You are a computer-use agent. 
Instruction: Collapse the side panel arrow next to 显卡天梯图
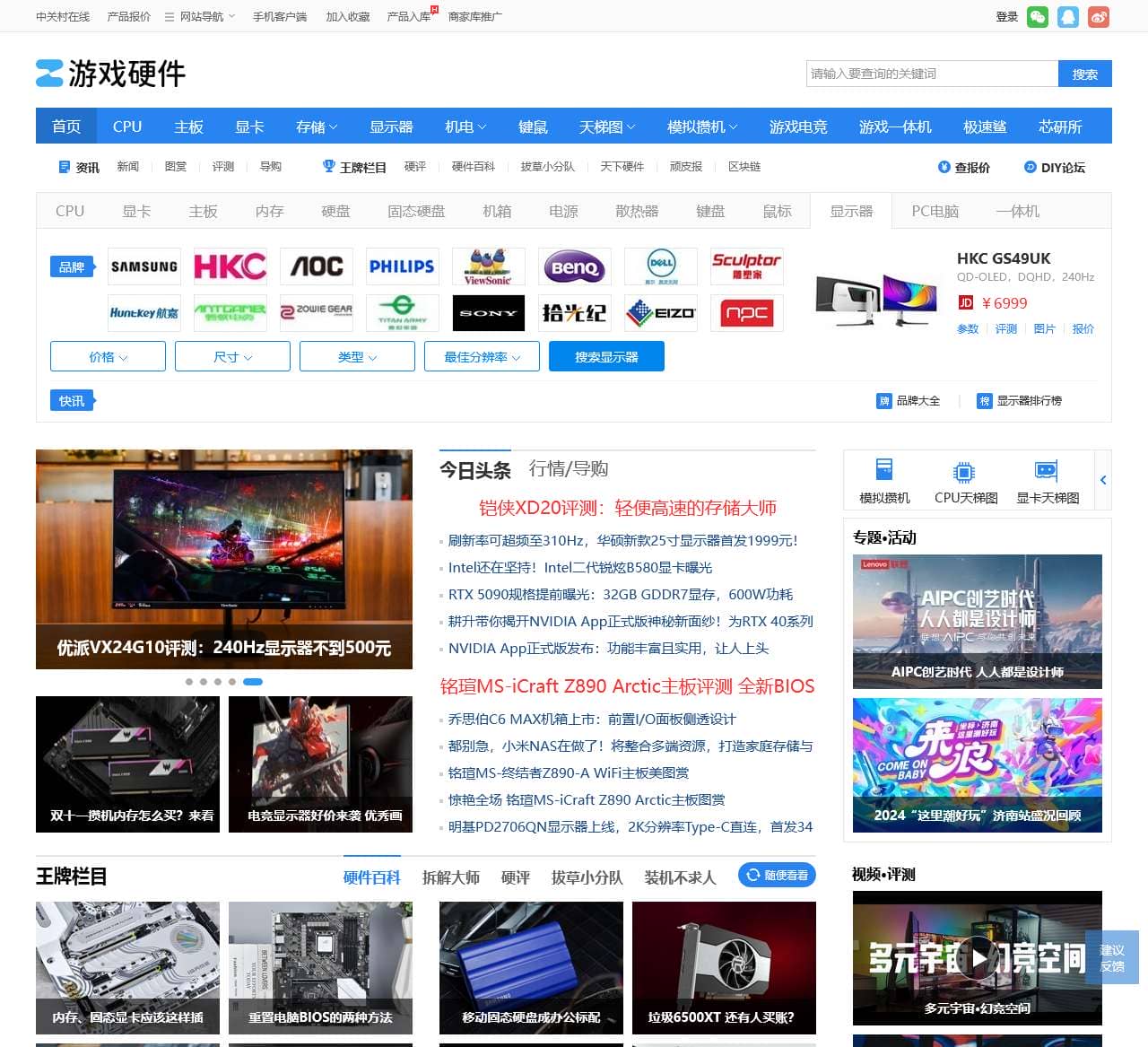pos(1103,480)
